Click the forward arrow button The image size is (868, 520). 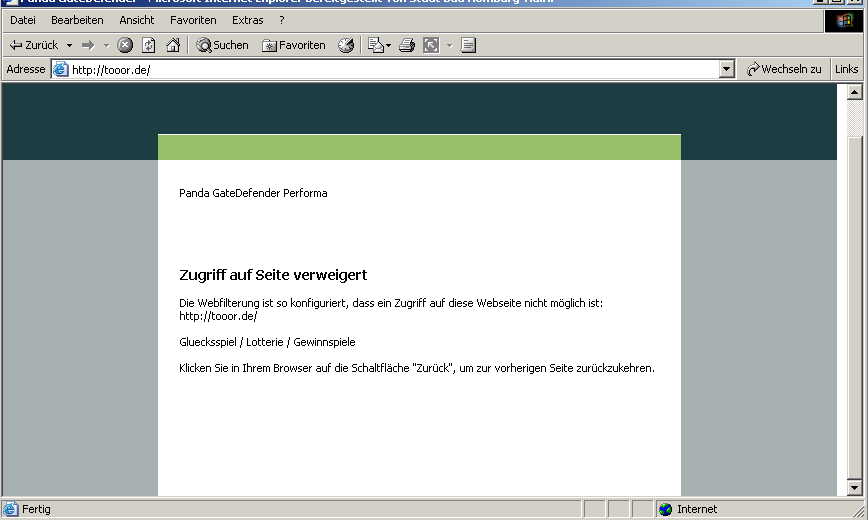point(88,45)
